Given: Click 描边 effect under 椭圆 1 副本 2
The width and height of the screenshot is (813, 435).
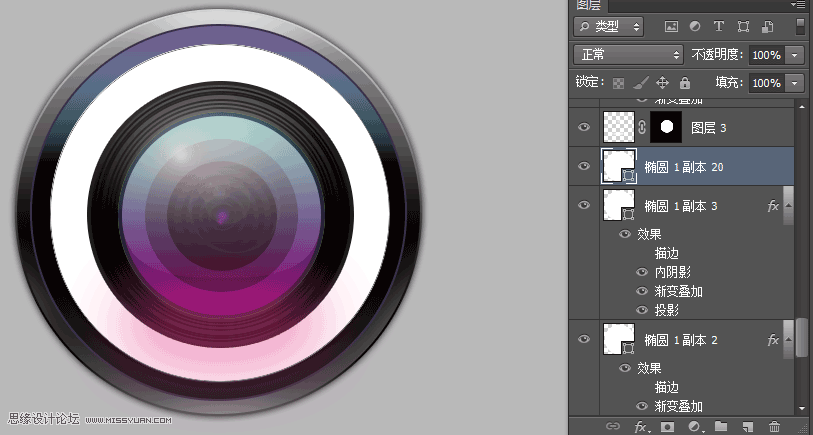Looking at the screenshot, I should (x=666, y=387).
